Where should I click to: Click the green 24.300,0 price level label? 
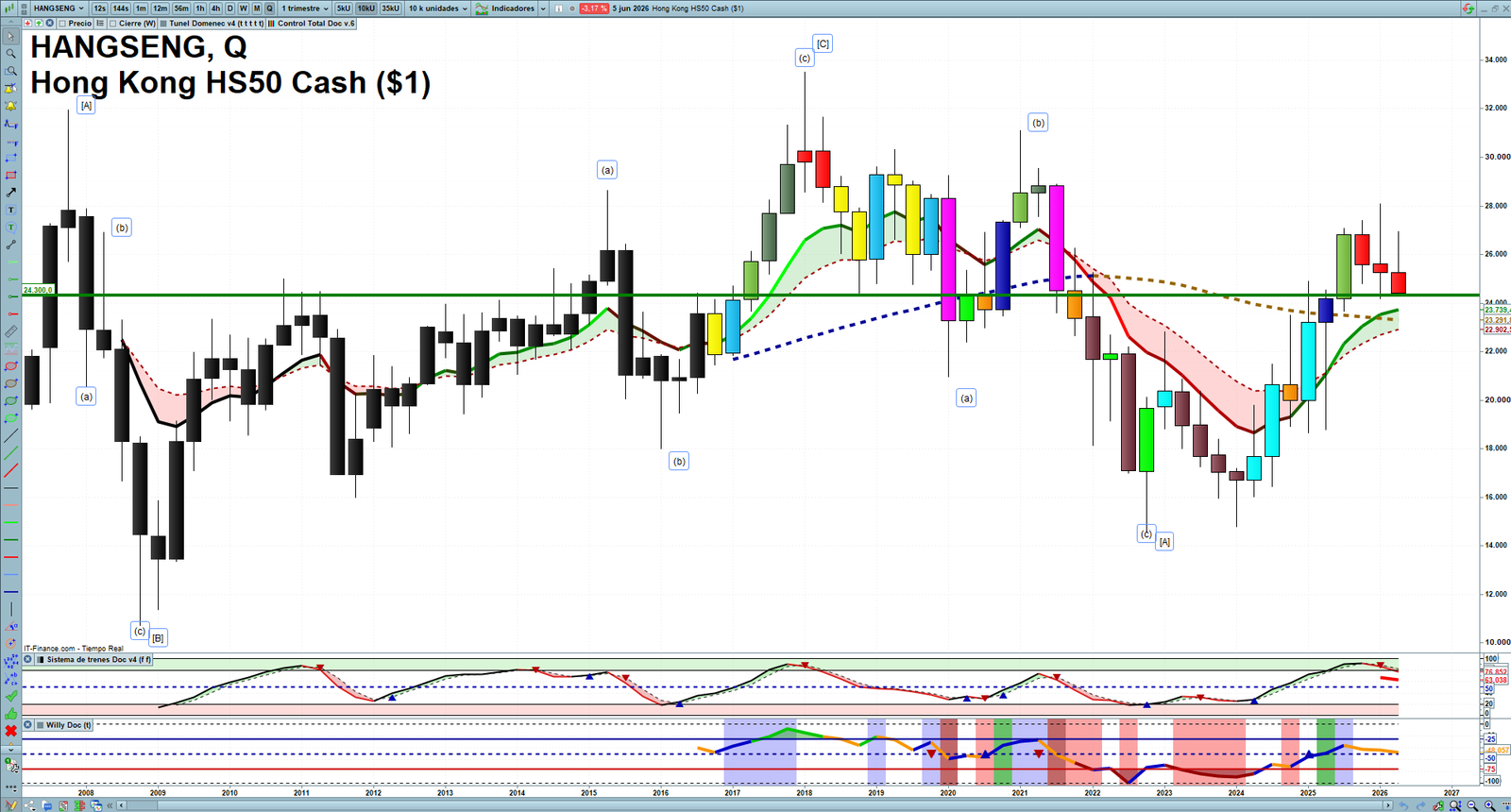pyautogui.click(x=38, y=290)
